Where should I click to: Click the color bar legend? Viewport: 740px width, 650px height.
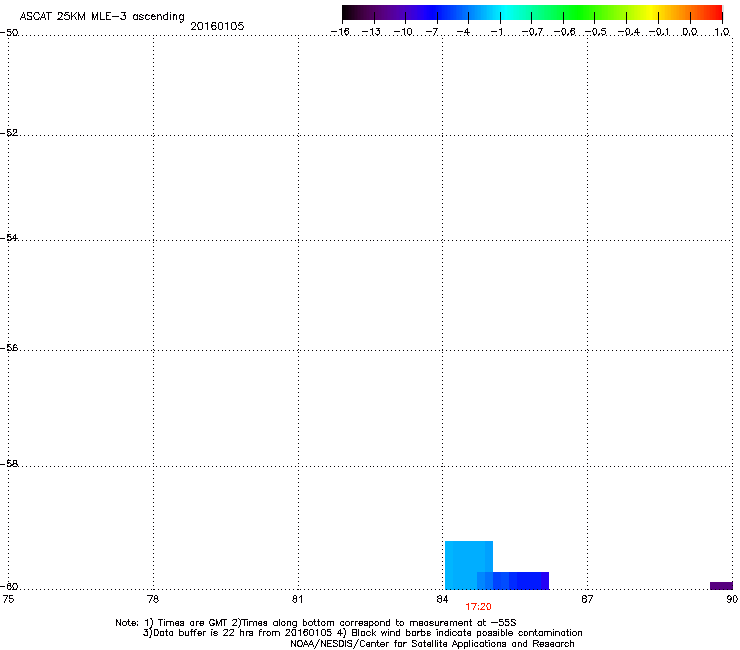tap(532, 13)
